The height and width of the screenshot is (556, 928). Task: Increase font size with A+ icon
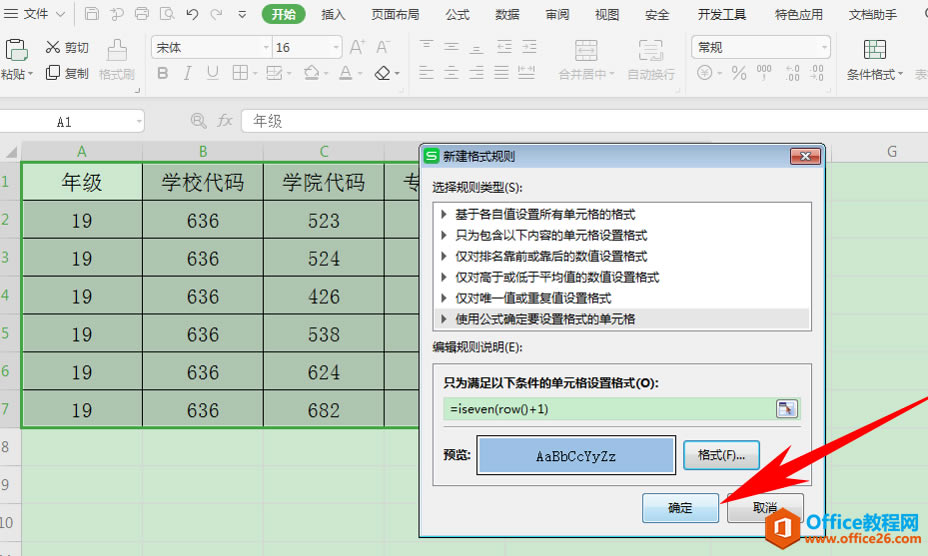(357, 47)
